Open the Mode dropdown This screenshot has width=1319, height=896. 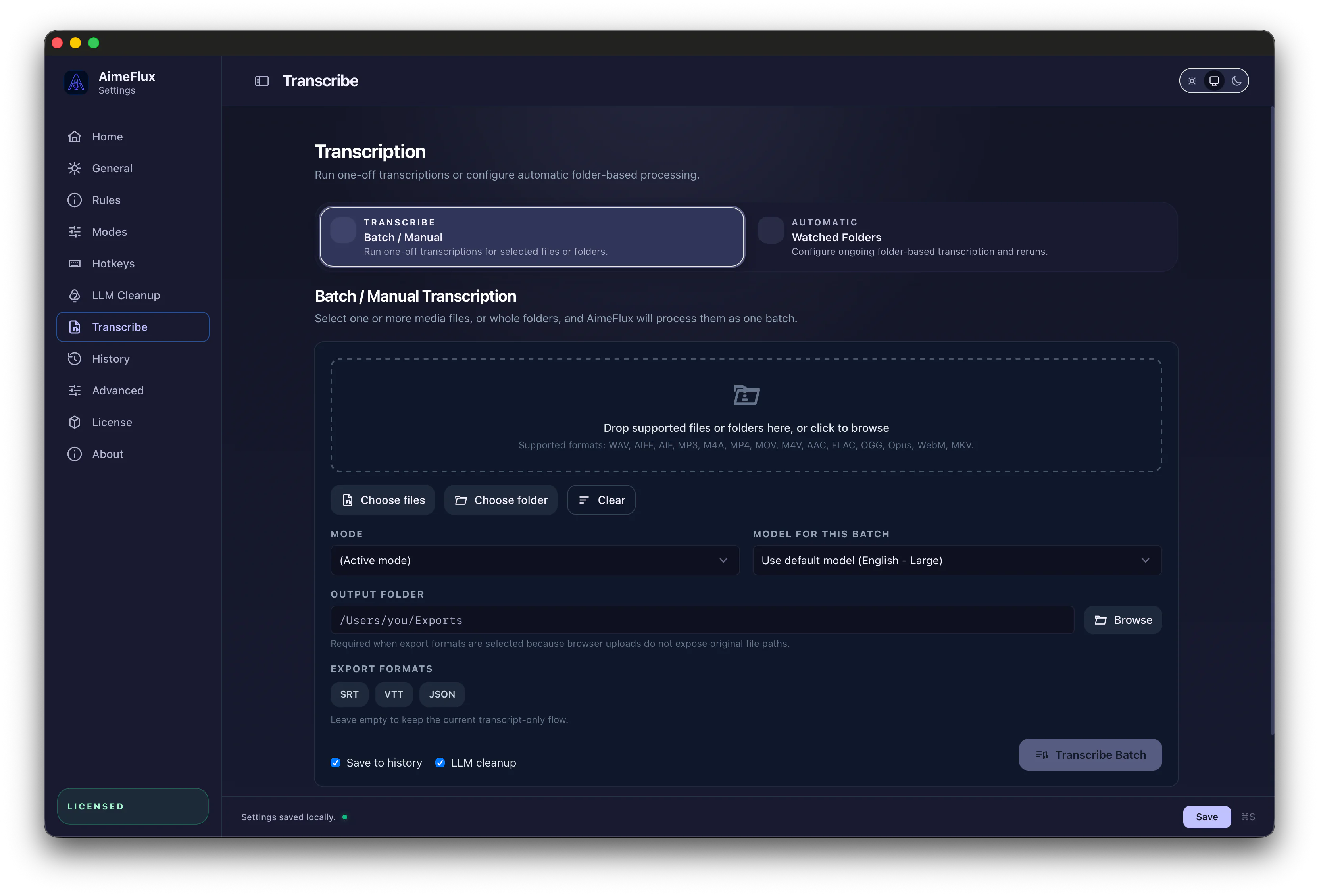[535, 561]
